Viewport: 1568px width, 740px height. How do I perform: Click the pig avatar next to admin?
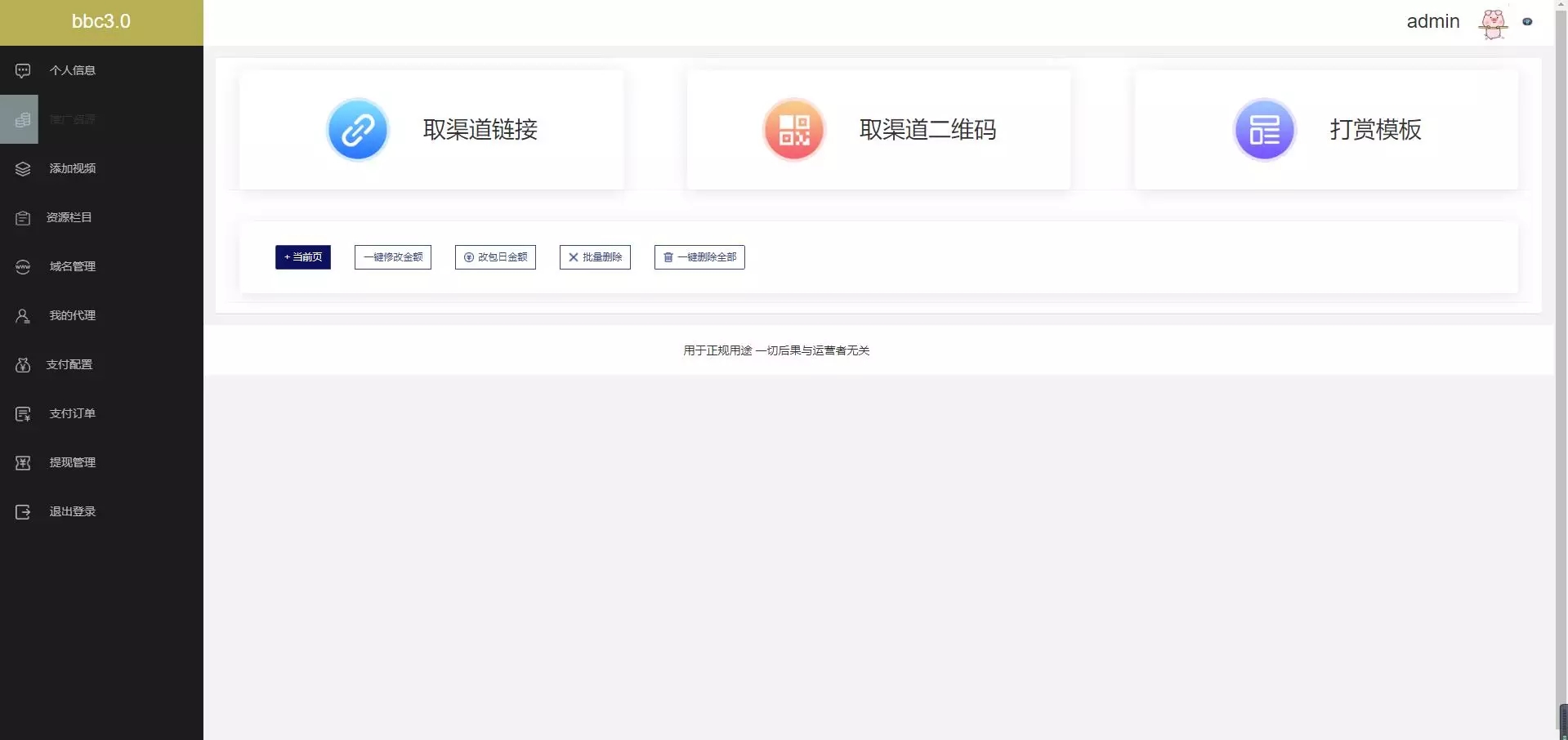point(1493,23)
